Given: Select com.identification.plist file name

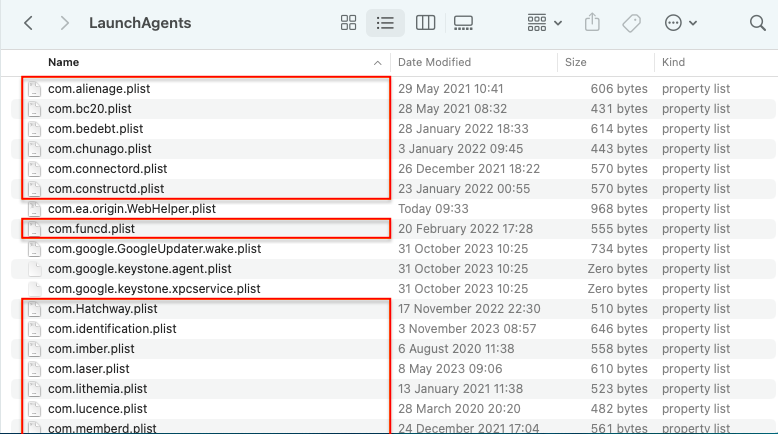Looking at the screenshot, I should tap(112, 329).
